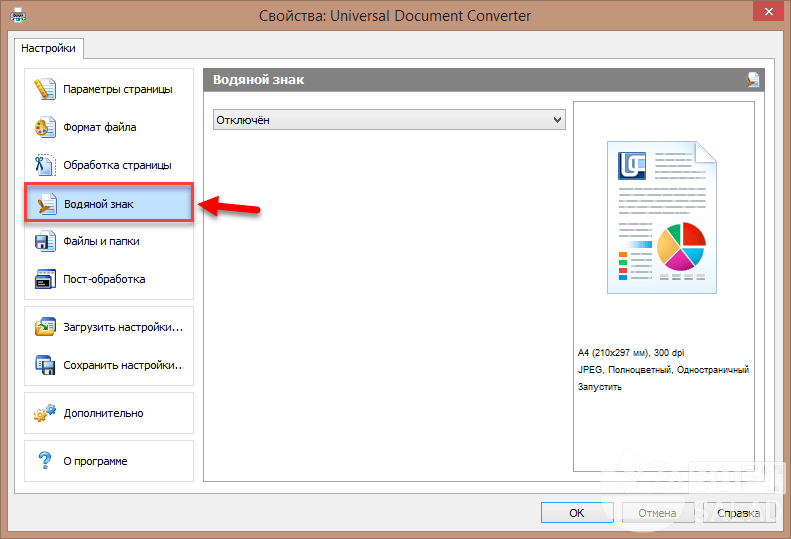The height and width of the screenshot is (539, 791).
Task: Click the document preview thumbnail
Action: [661, 216]
